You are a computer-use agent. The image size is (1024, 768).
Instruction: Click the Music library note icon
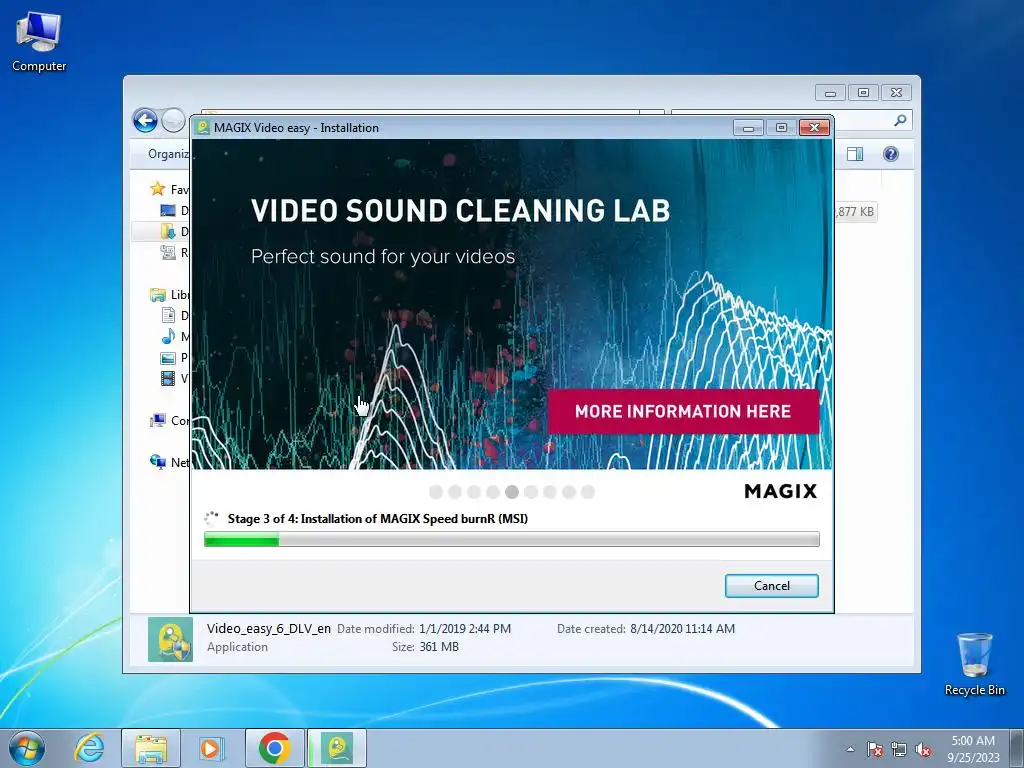[168, 336]
